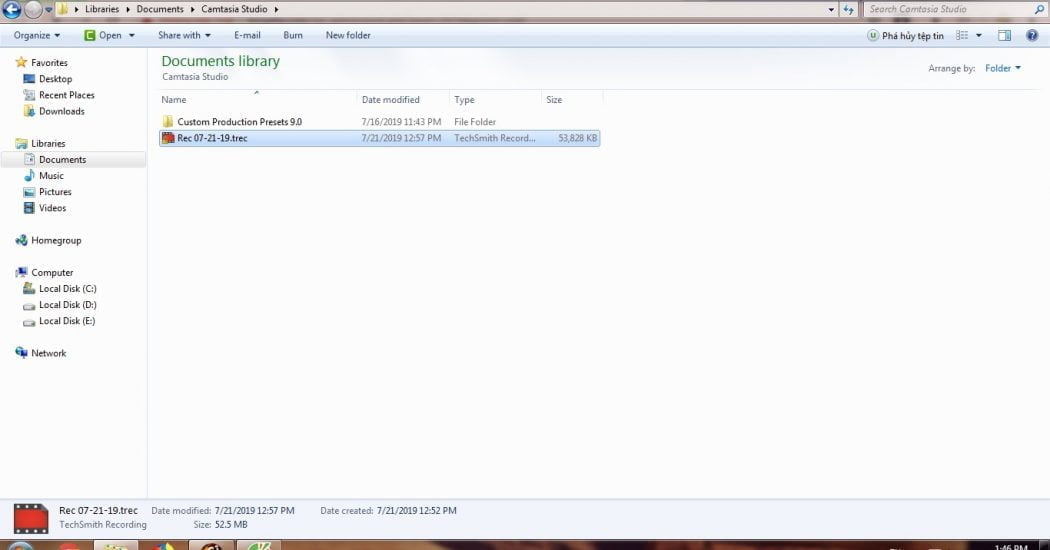Click the TechSmith Record... type cell
Viewport: 1050px width, 550px height.
pos(495,138)
